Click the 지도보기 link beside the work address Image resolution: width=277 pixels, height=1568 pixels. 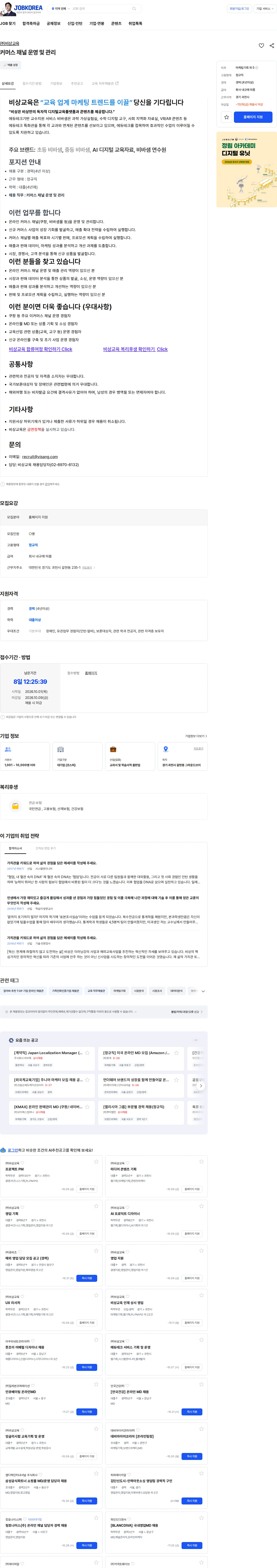[x=87, y=567]
